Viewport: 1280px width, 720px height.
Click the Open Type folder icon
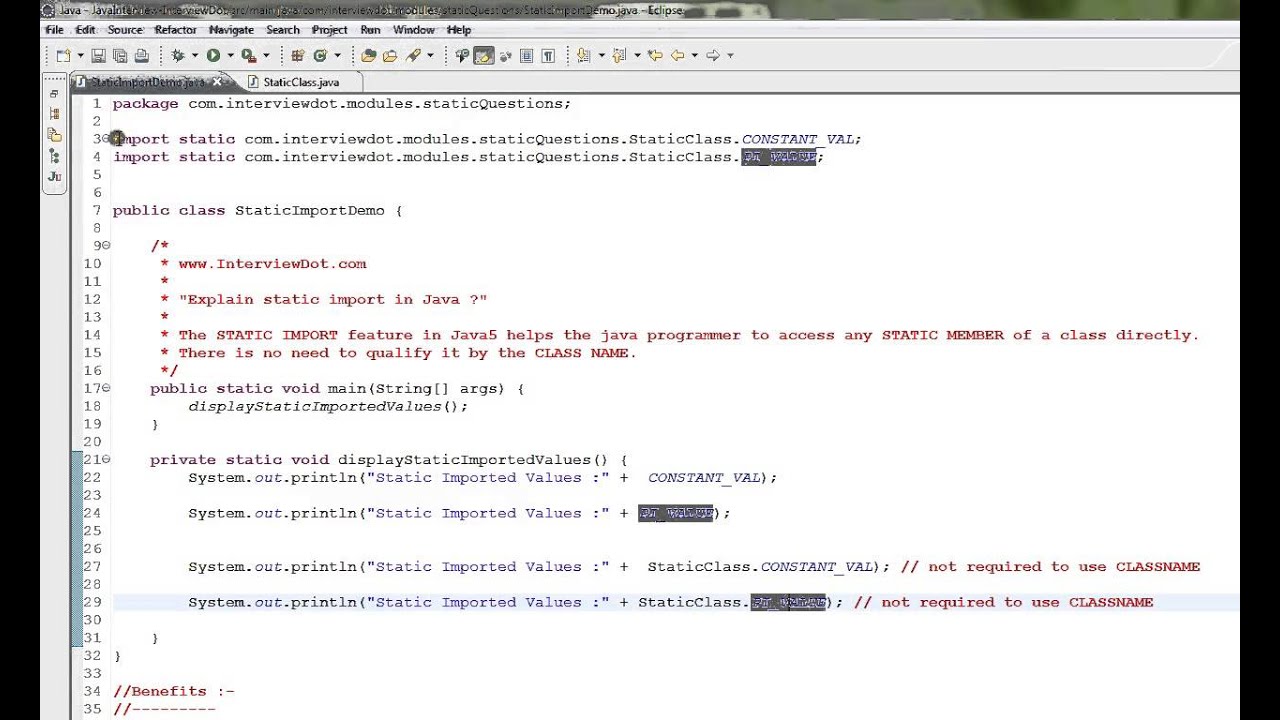pyautogui.click(x=368, y=55)
